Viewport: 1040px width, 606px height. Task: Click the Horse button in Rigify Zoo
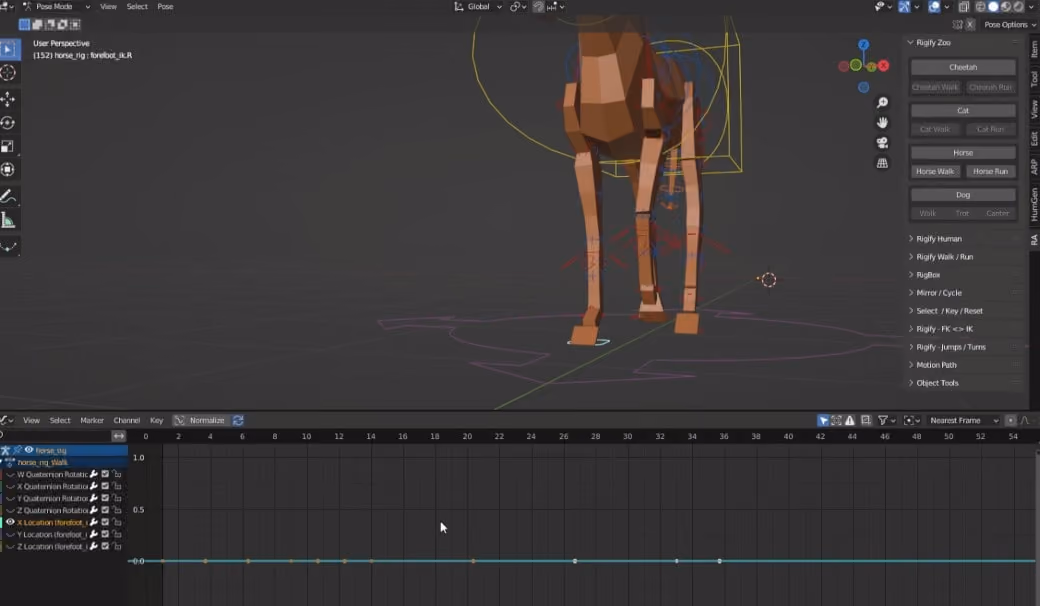[x=963, y=152]
